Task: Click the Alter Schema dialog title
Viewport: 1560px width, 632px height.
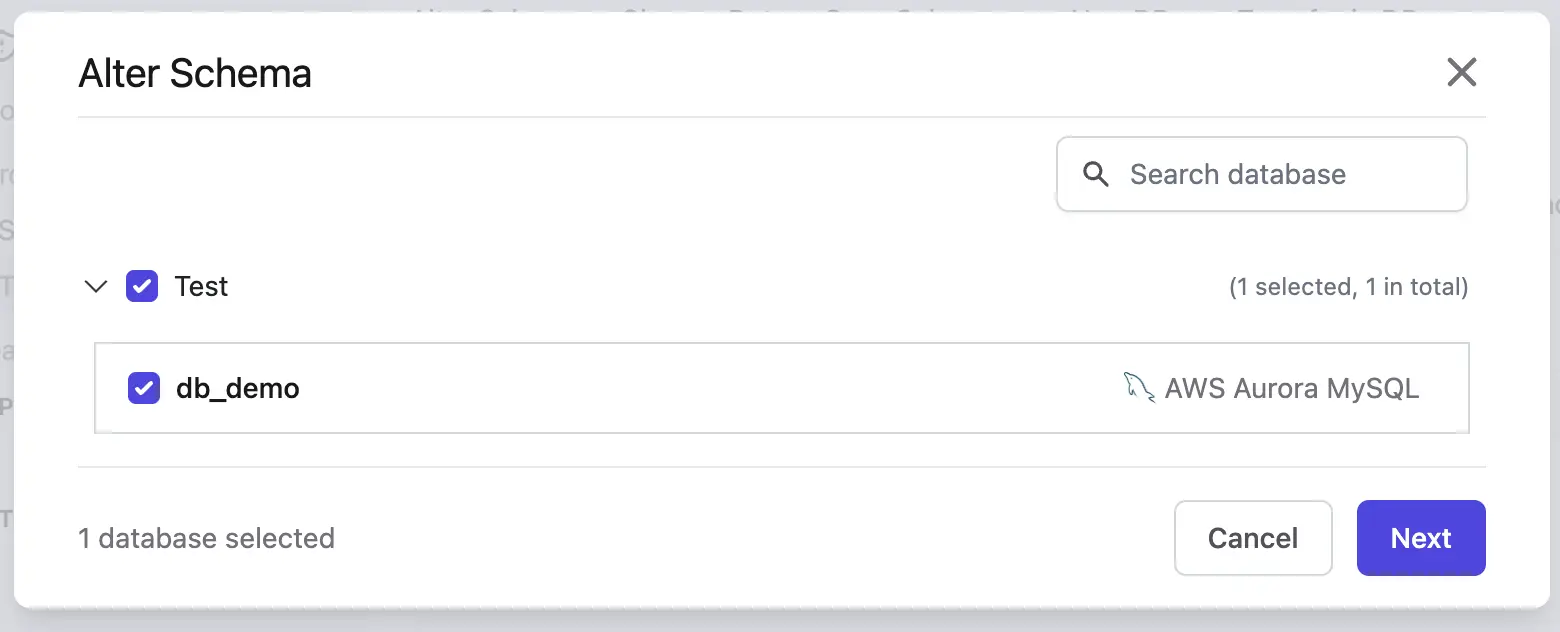Action: [x=195, y=73]
